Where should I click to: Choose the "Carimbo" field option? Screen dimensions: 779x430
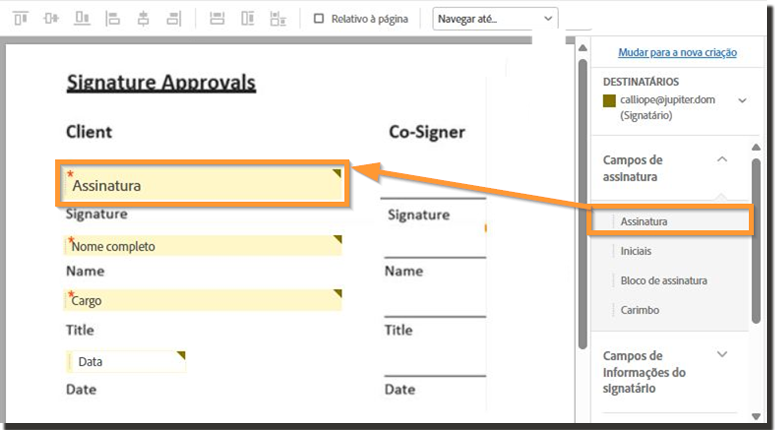point(639,310)
